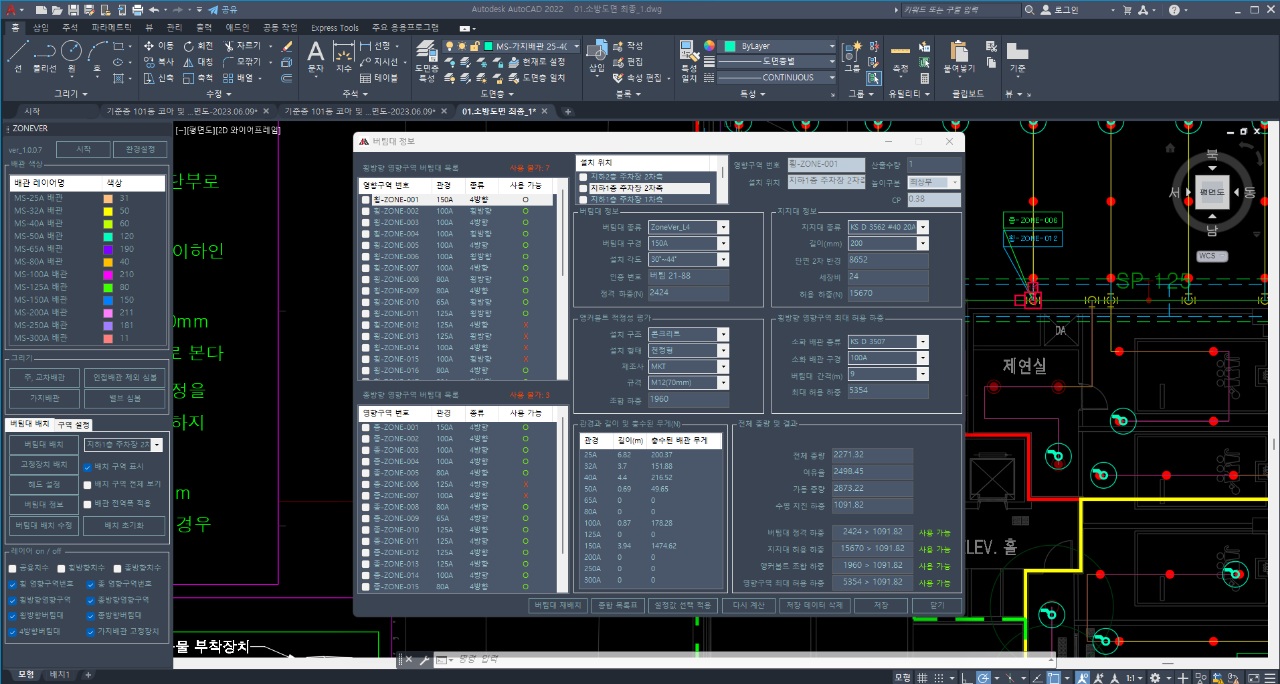The width and height of the screenshot is (1280, 684).
Task: Toggle the 4방향버팀대 layer checkbox
Action: click(12, 632)
